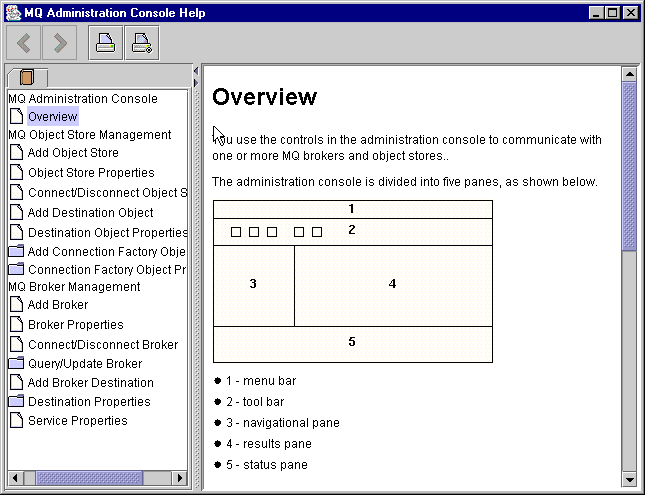Image resolution: width=645 pixels, height=495 pixels.
Task: Go forward with the right arrow button
Action: [60, 43]
